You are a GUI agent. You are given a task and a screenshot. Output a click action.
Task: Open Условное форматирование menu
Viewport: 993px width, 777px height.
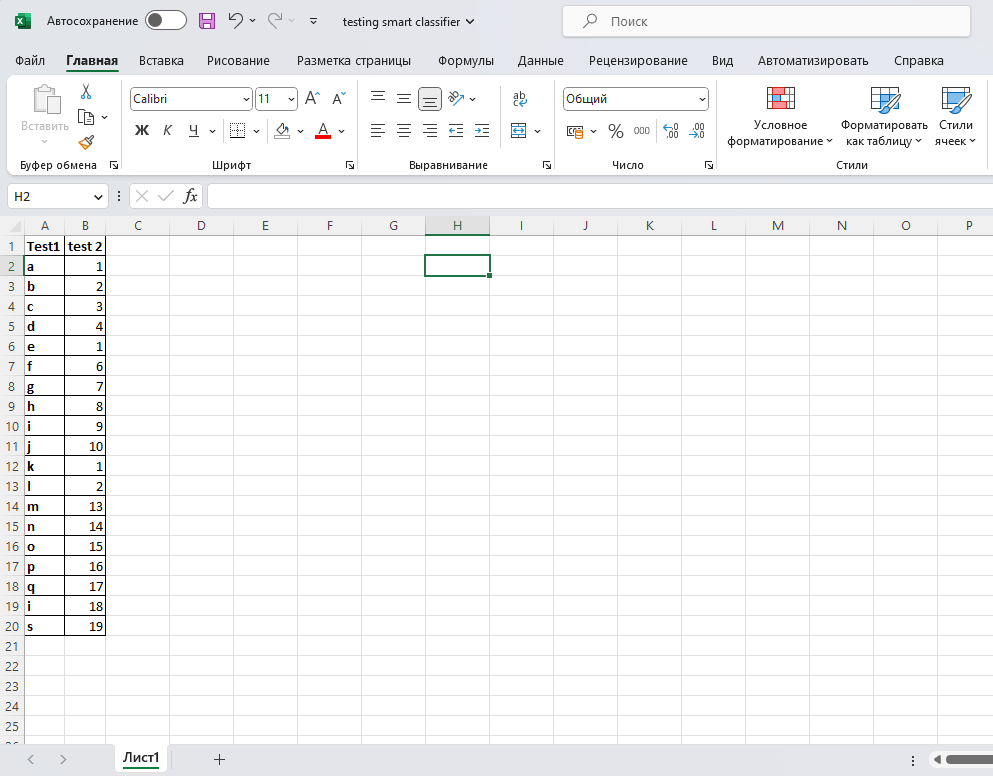780,117
